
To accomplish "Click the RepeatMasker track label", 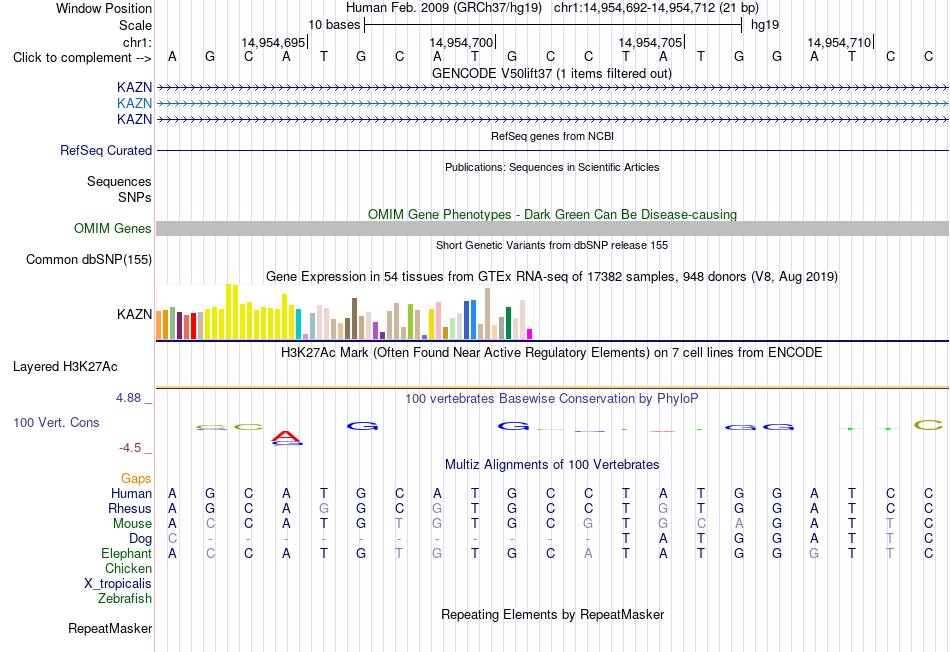I will (110, 628).
